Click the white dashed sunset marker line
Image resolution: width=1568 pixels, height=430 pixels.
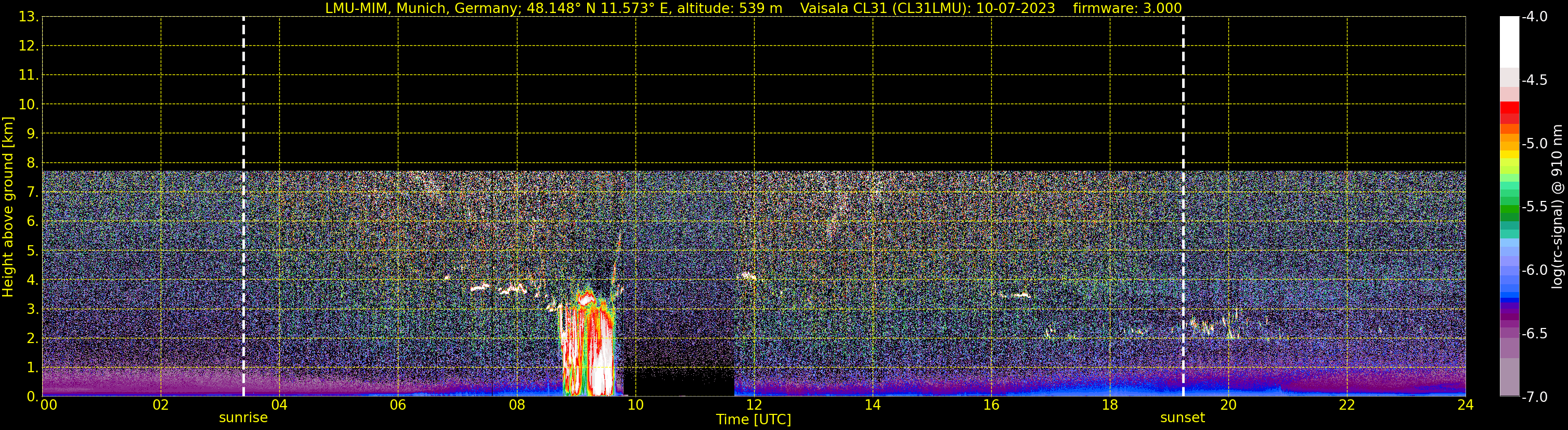click(1183, 207)
